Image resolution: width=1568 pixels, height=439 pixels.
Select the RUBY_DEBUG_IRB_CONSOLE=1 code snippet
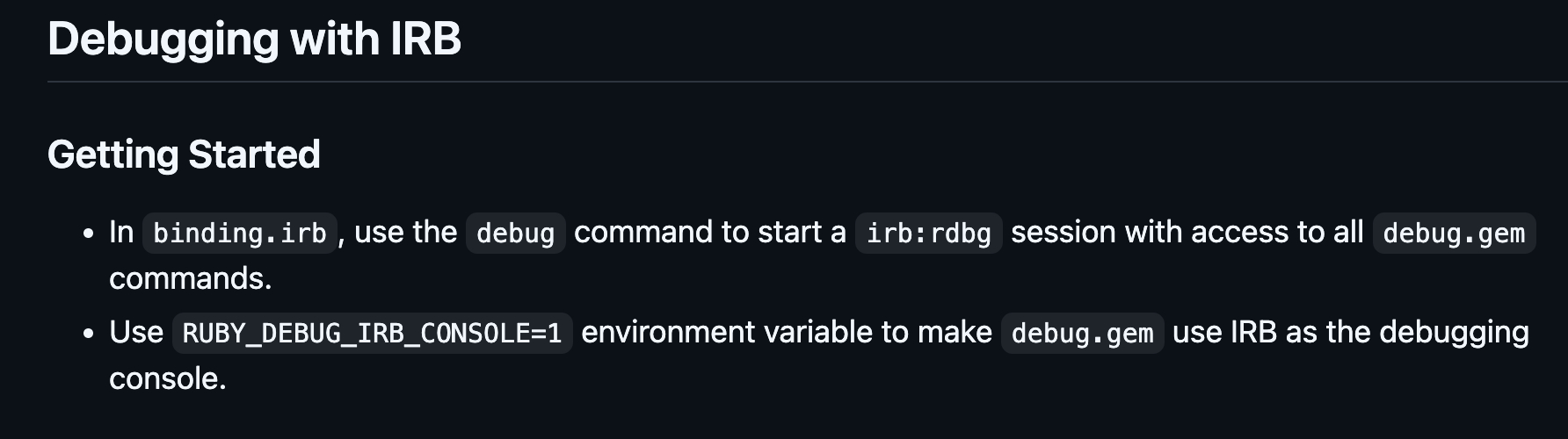(x=372, y=333)
